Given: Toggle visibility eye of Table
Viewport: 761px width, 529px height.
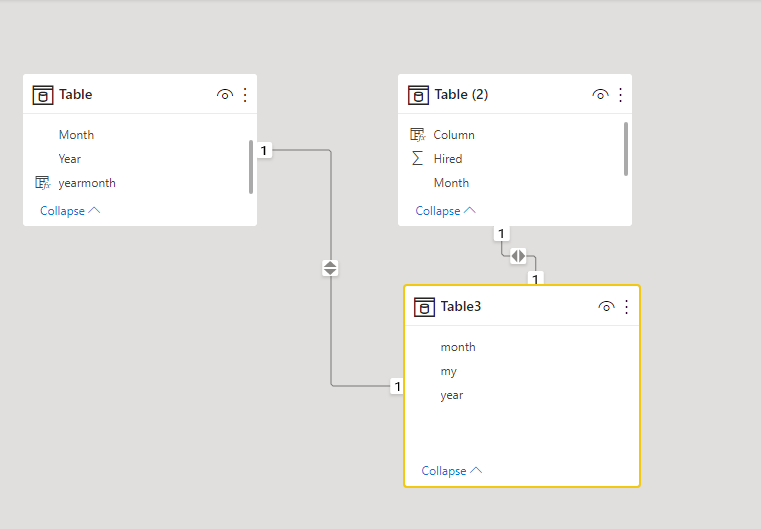Looking at the screenshot, I should point(225,95).
